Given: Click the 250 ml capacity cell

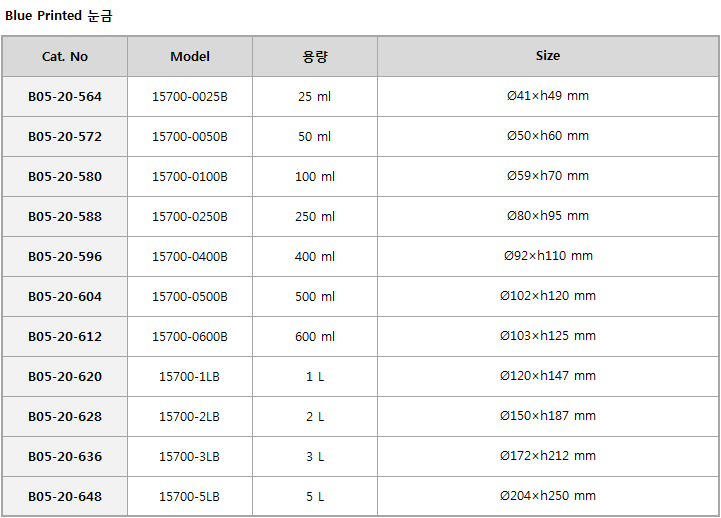Looking at the screenshot, I should pyautogui.click(x=315, y=216).
